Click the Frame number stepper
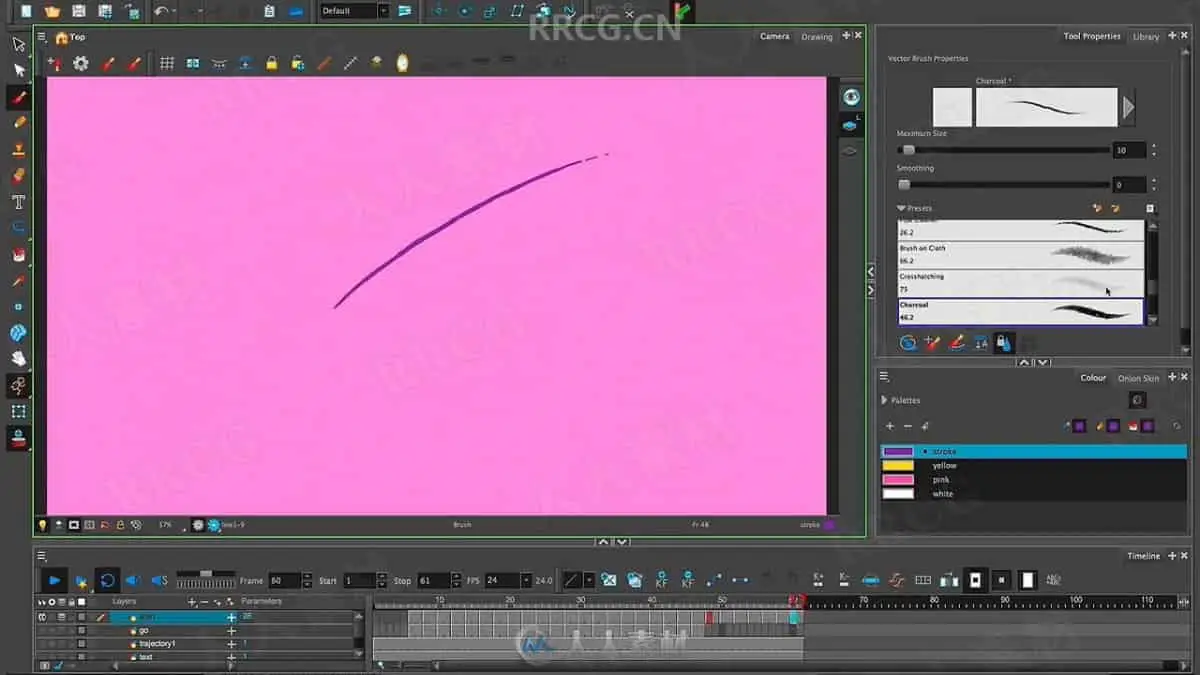 [306, 580]
